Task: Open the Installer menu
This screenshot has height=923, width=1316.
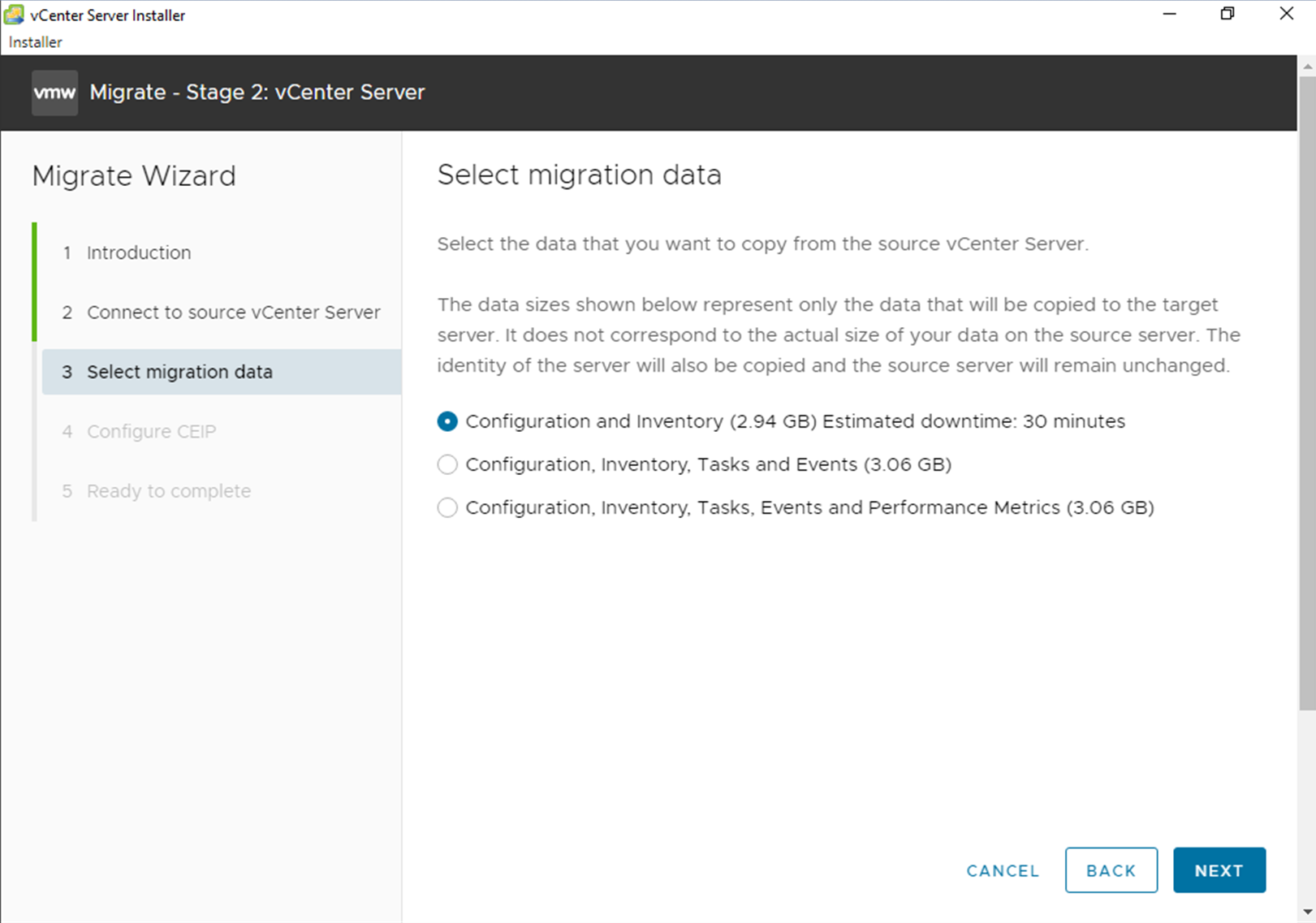Action: click(x=35, y=42)
